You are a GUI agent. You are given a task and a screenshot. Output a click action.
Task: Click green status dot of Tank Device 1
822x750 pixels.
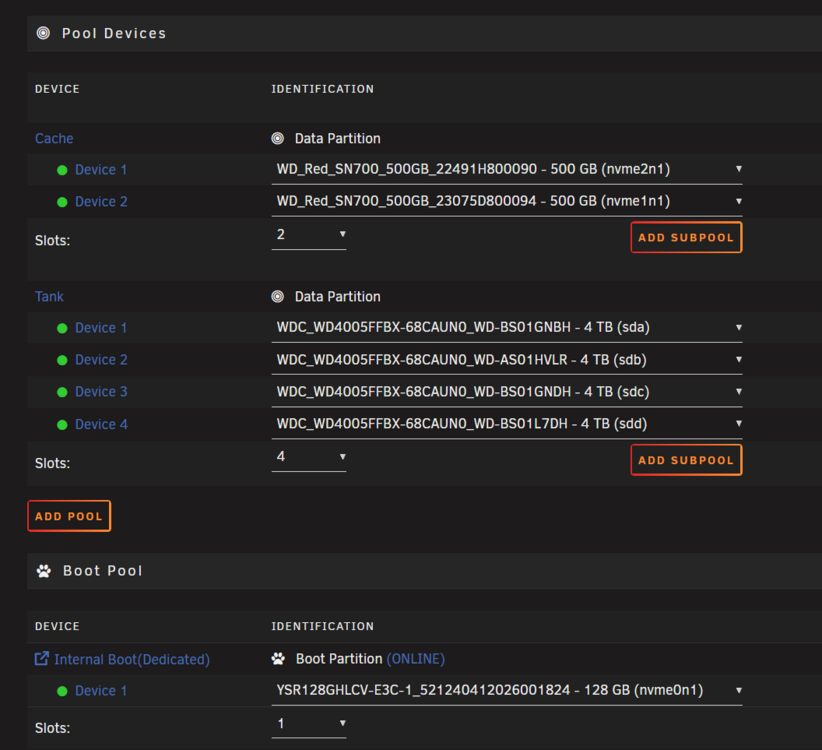pyautogui.click(x=62, y=328)
